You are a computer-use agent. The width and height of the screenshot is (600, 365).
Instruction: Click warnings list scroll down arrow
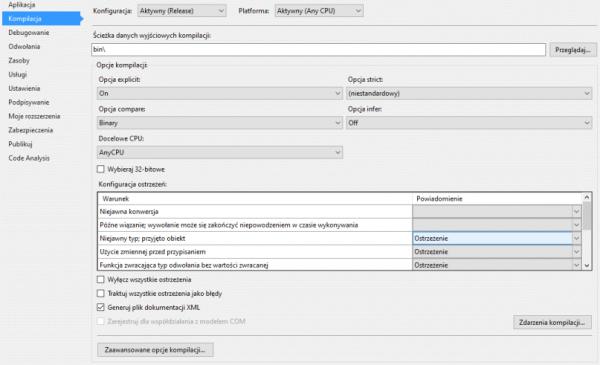click(x=586, y=266)
